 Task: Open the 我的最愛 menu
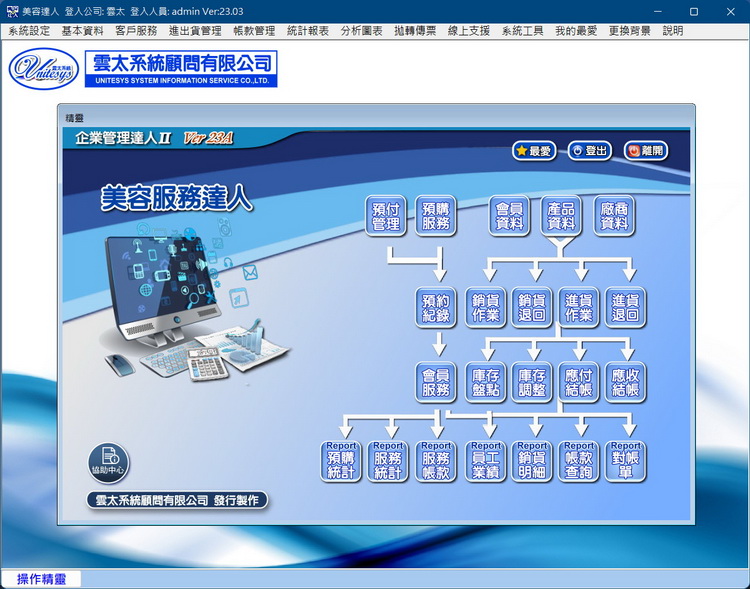click(x=576, y=31)
